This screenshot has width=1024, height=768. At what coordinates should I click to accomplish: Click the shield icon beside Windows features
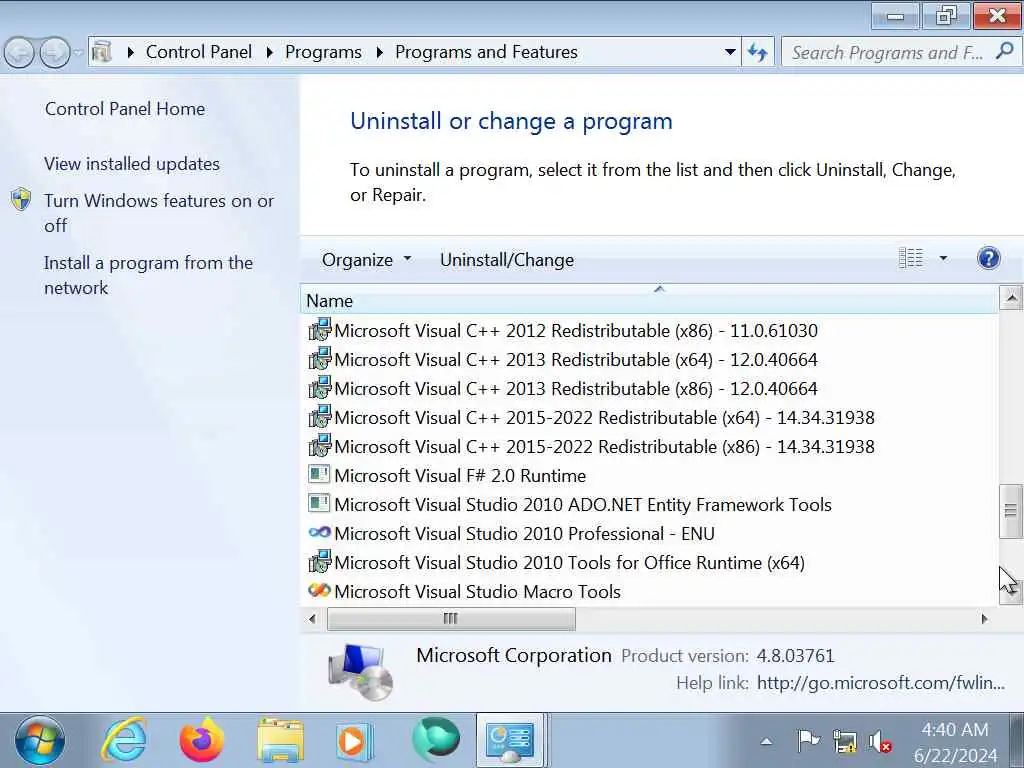click(x=21, y=200)
